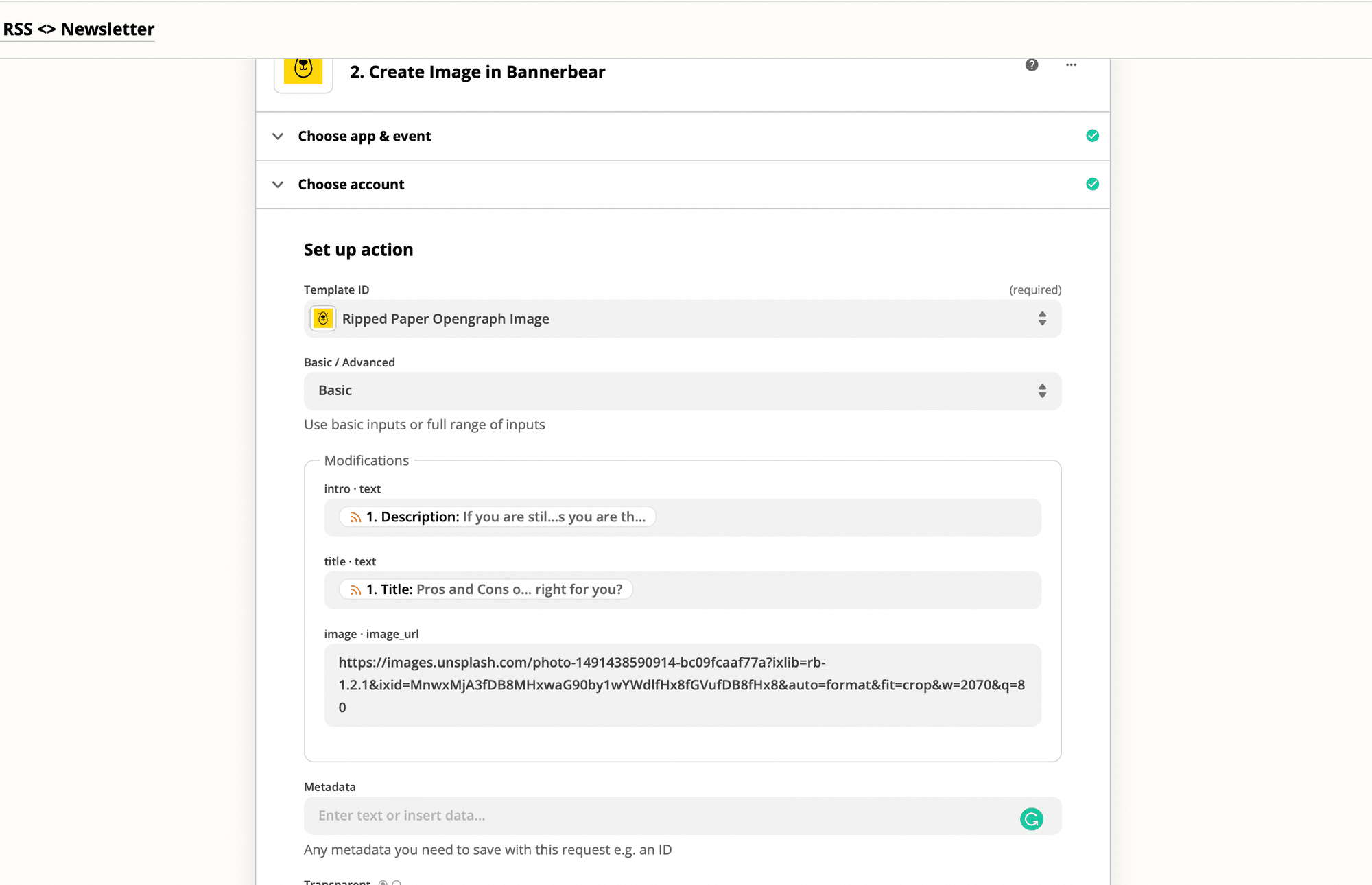
Task: Click the image_url input field
Action: [682, 685]
